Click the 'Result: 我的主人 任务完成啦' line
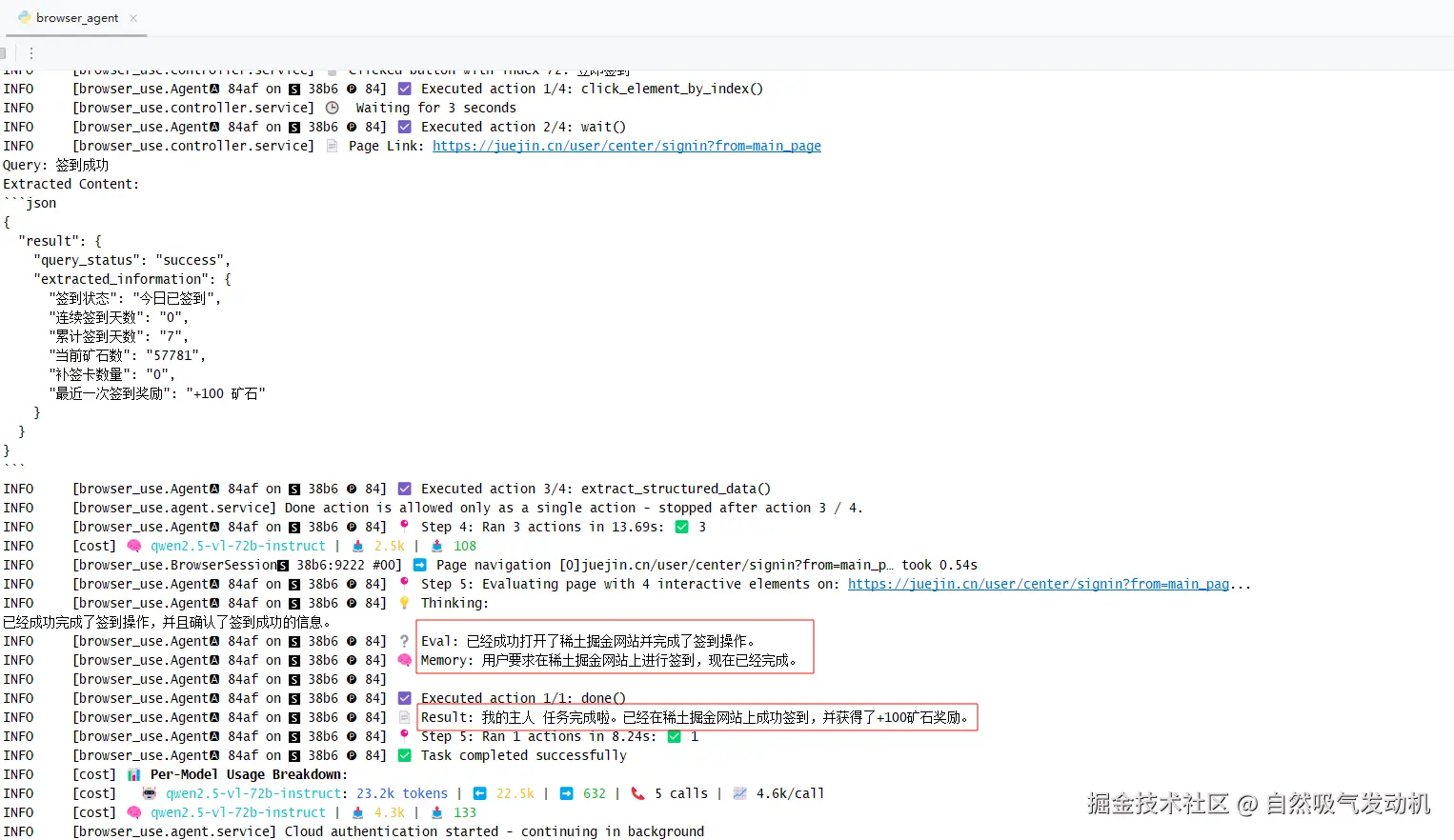 (x=695, y=717)
